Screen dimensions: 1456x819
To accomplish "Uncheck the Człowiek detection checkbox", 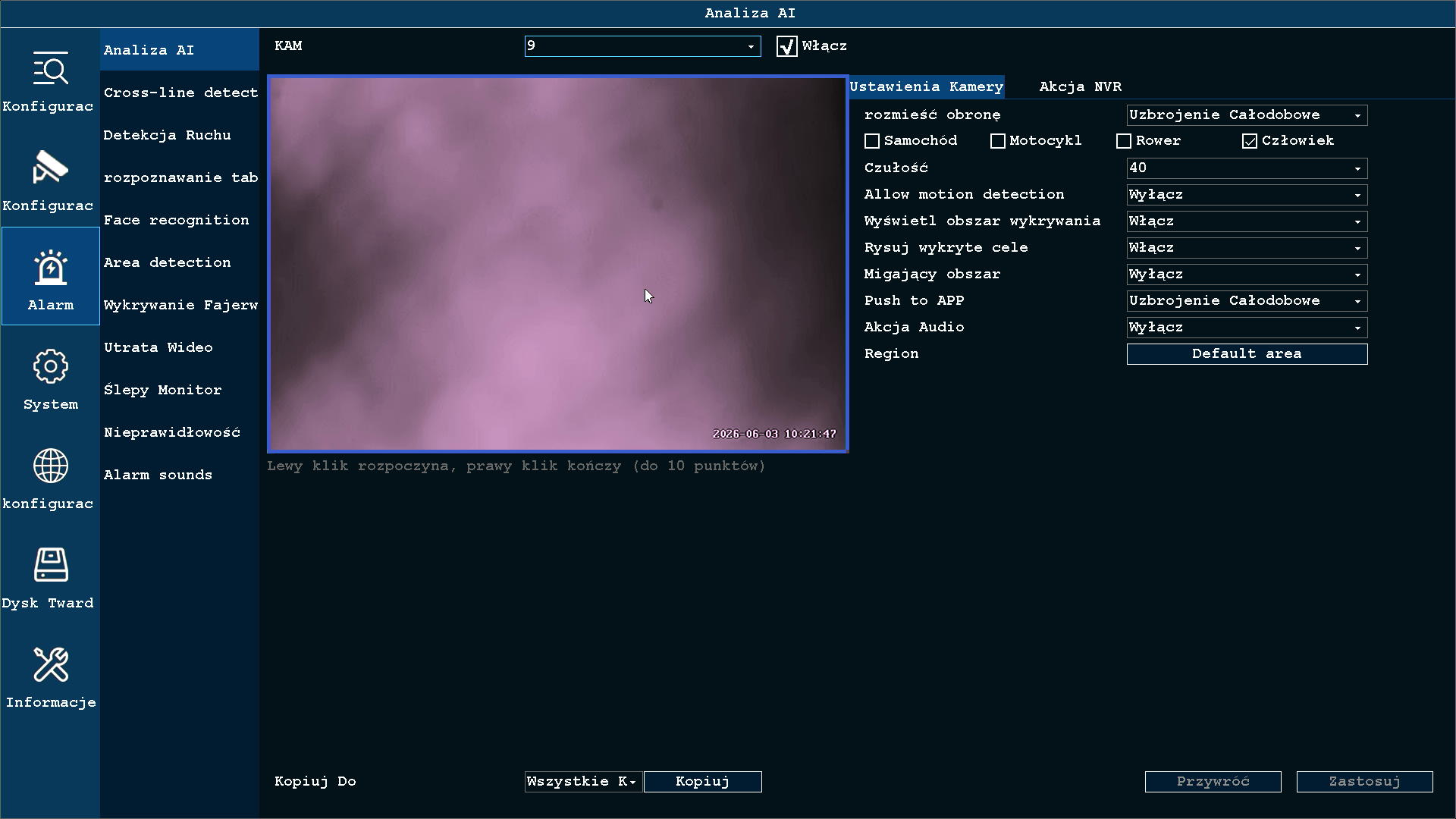I will pyautogui.click(x=1250, y=141).
